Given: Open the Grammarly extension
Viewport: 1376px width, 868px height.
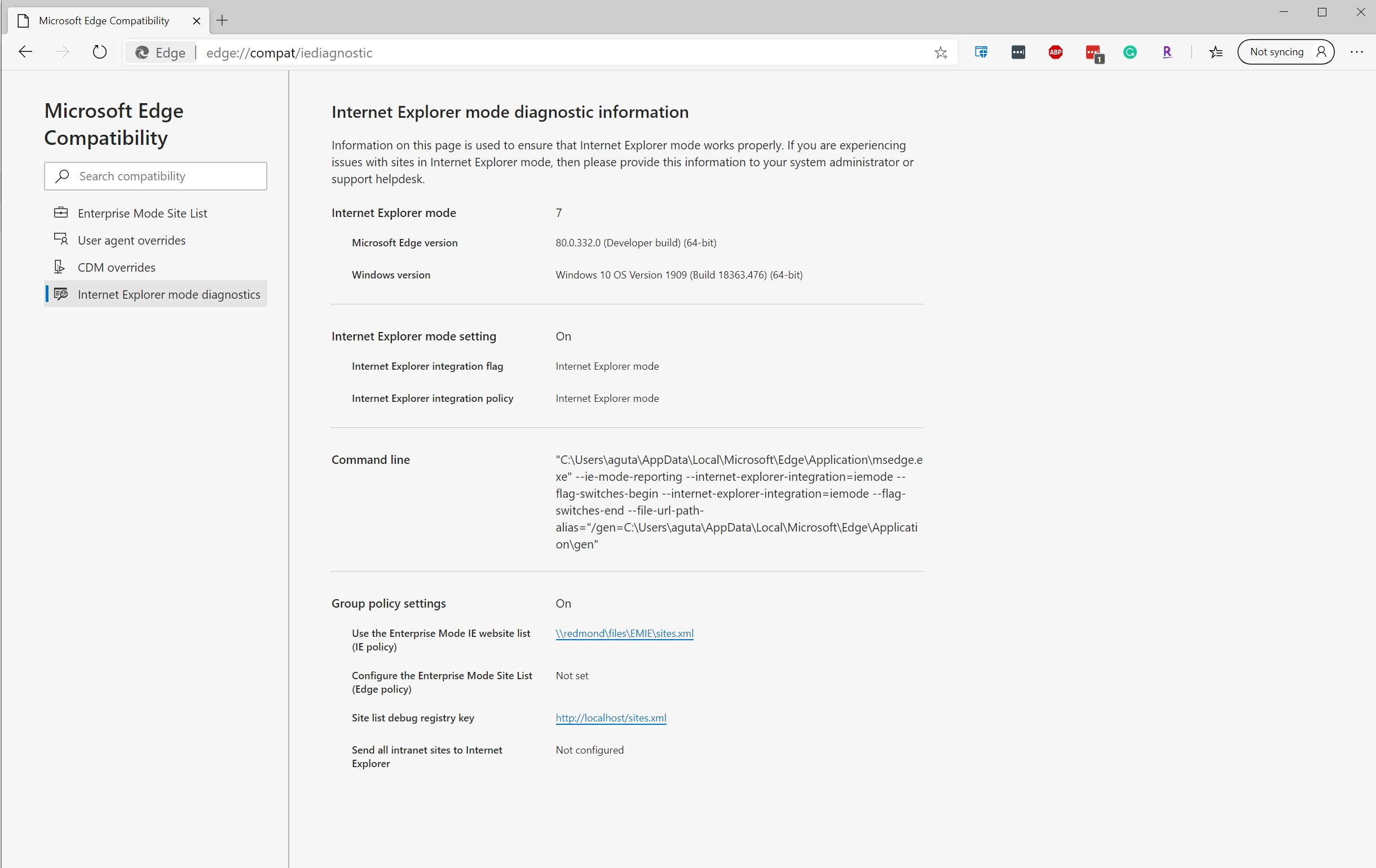Looking at the screenshot, I should [x=1130, y=52].
